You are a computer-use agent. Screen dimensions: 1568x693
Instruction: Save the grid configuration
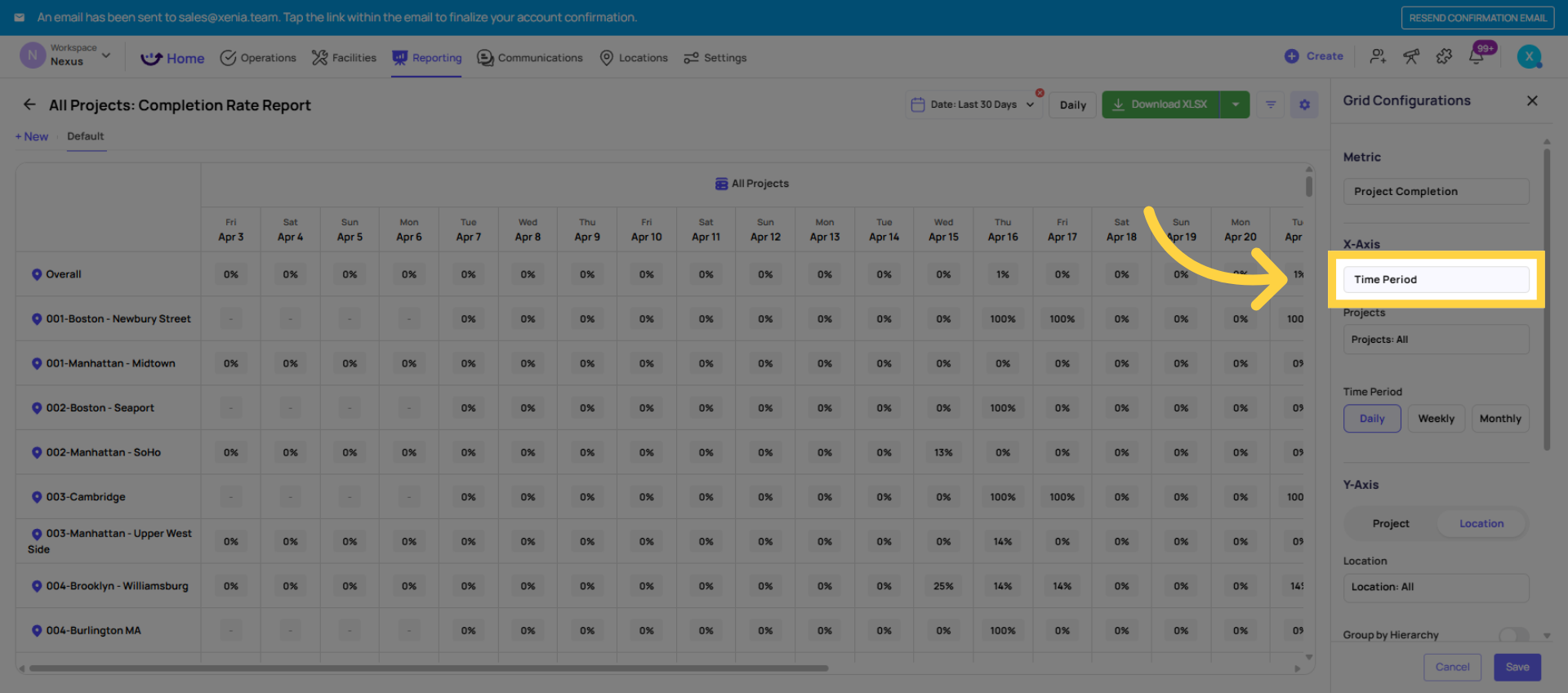tap(1517, 667)
